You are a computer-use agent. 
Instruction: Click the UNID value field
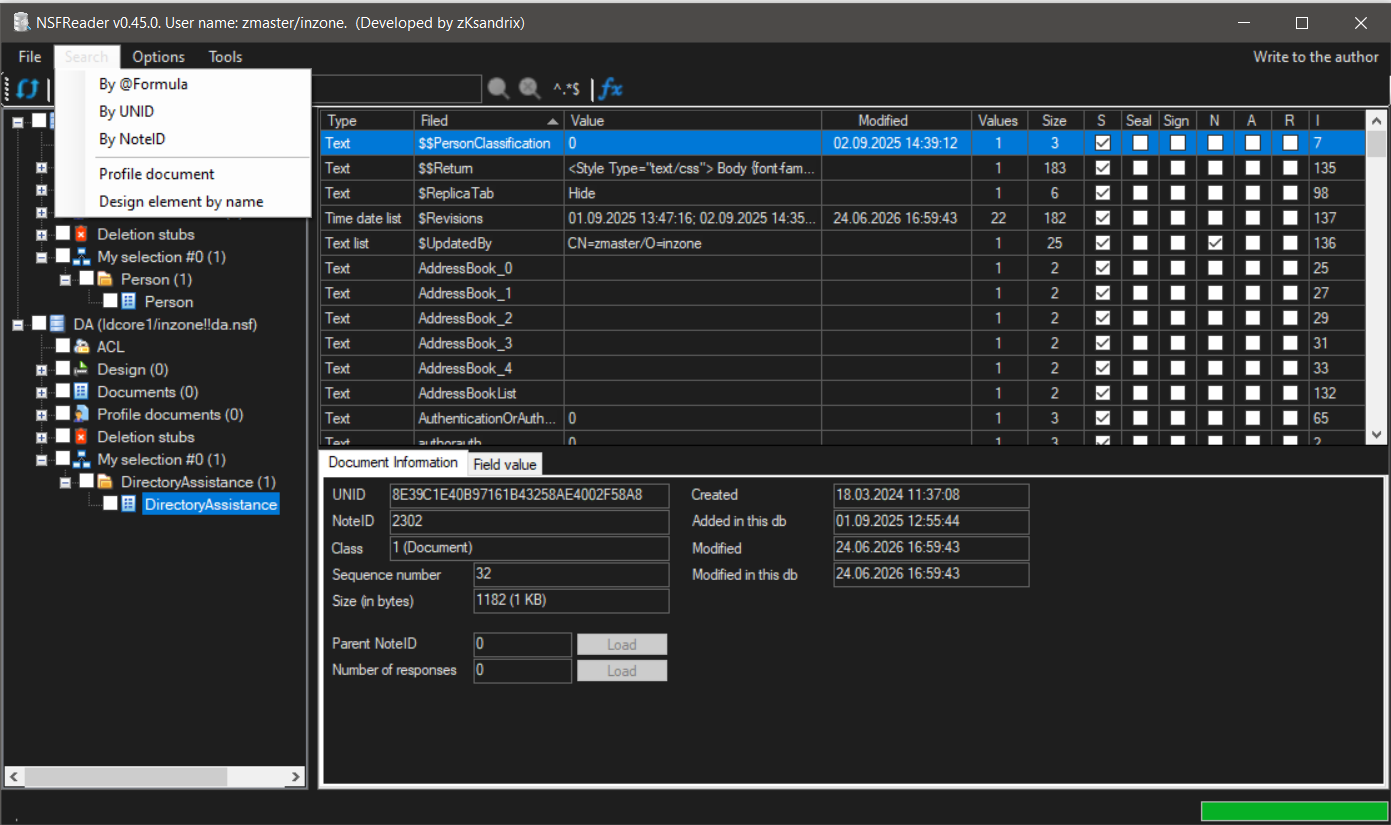[529, 495]
